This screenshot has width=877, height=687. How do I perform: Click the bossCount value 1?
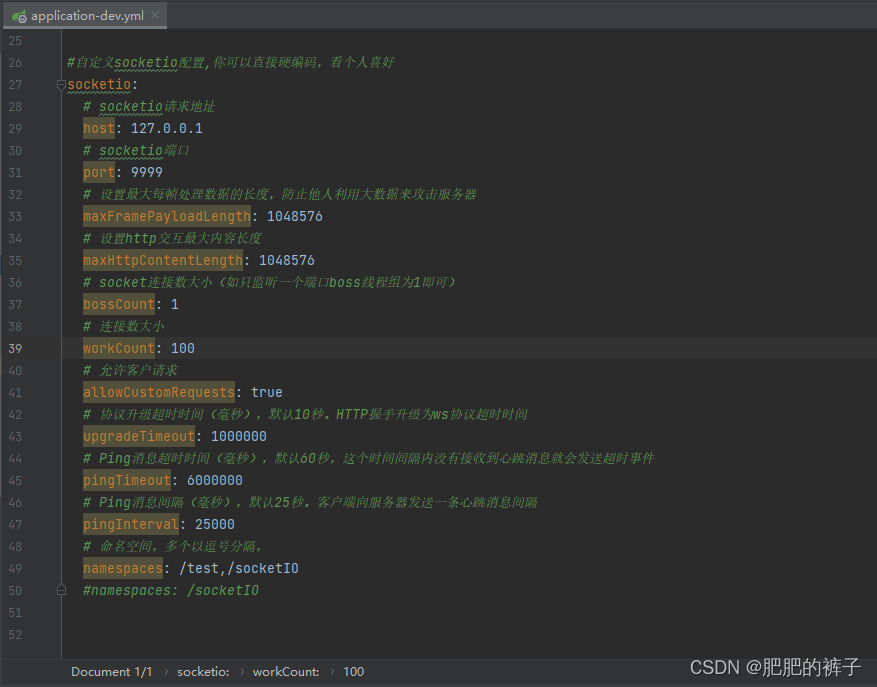pyautogui.click(x=175, y=304)
